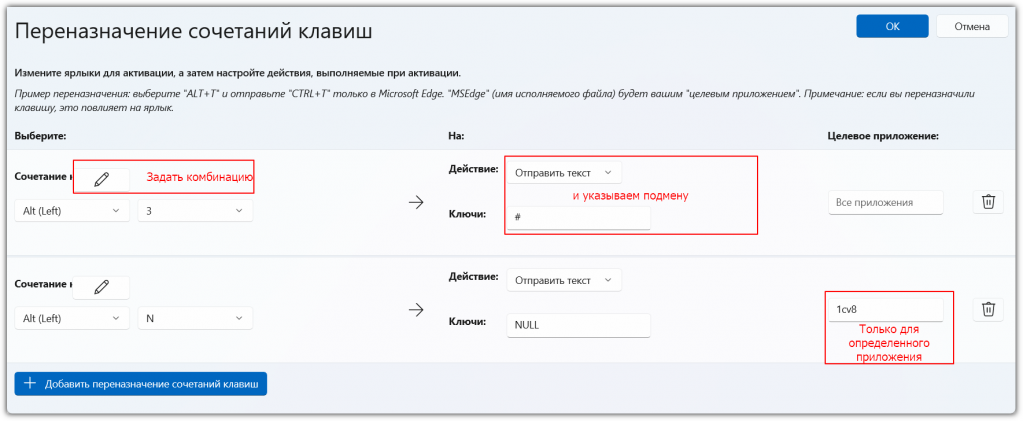Click the target app field with 1cv8
The width and height of the screenshot is (1023, 421).
coord(885,311)
